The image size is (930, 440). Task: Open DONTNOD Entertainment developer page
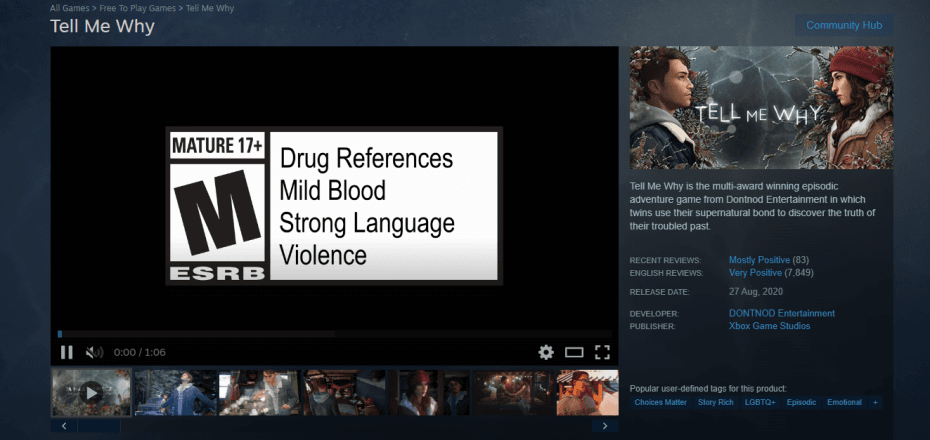(x=782, y=313)
